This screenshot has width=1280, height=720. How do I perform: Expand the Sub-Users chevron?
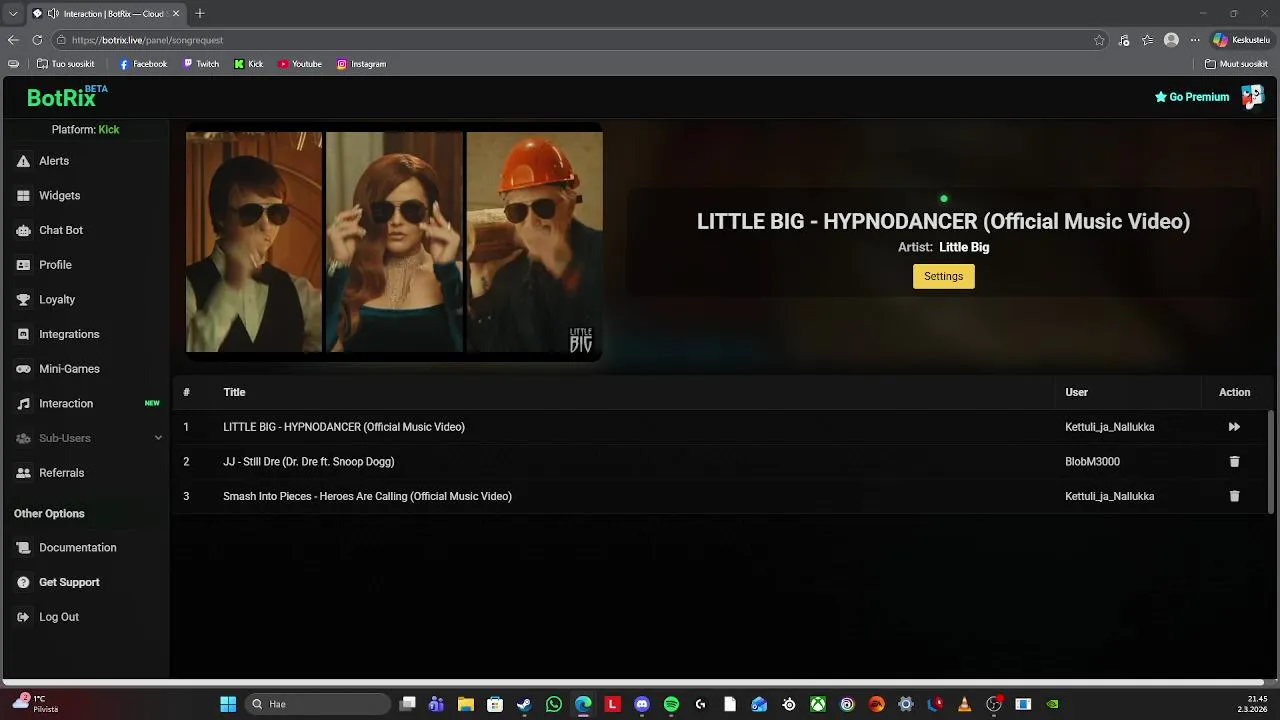(x=158, y=438)
